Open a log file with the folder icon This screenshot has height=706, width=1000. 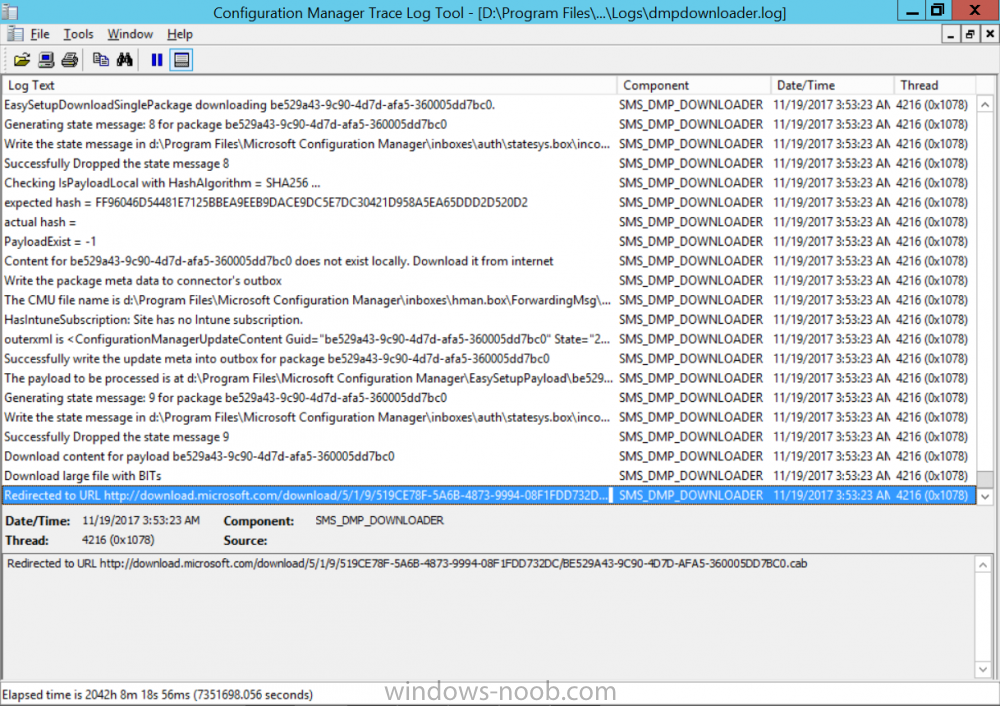tap(22, 60)
